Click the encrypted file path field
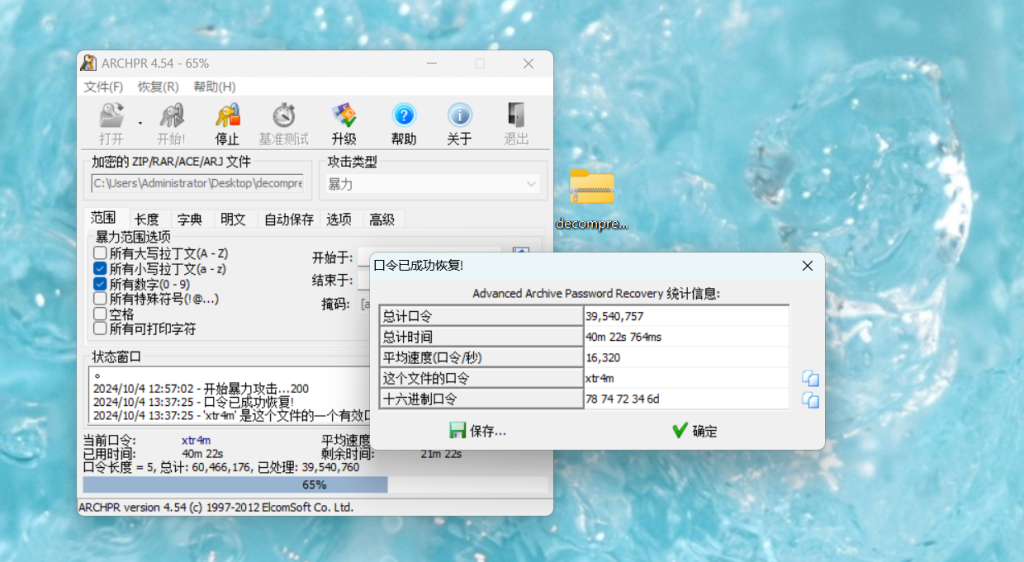The image size is (1024, 562). point(197,183)
